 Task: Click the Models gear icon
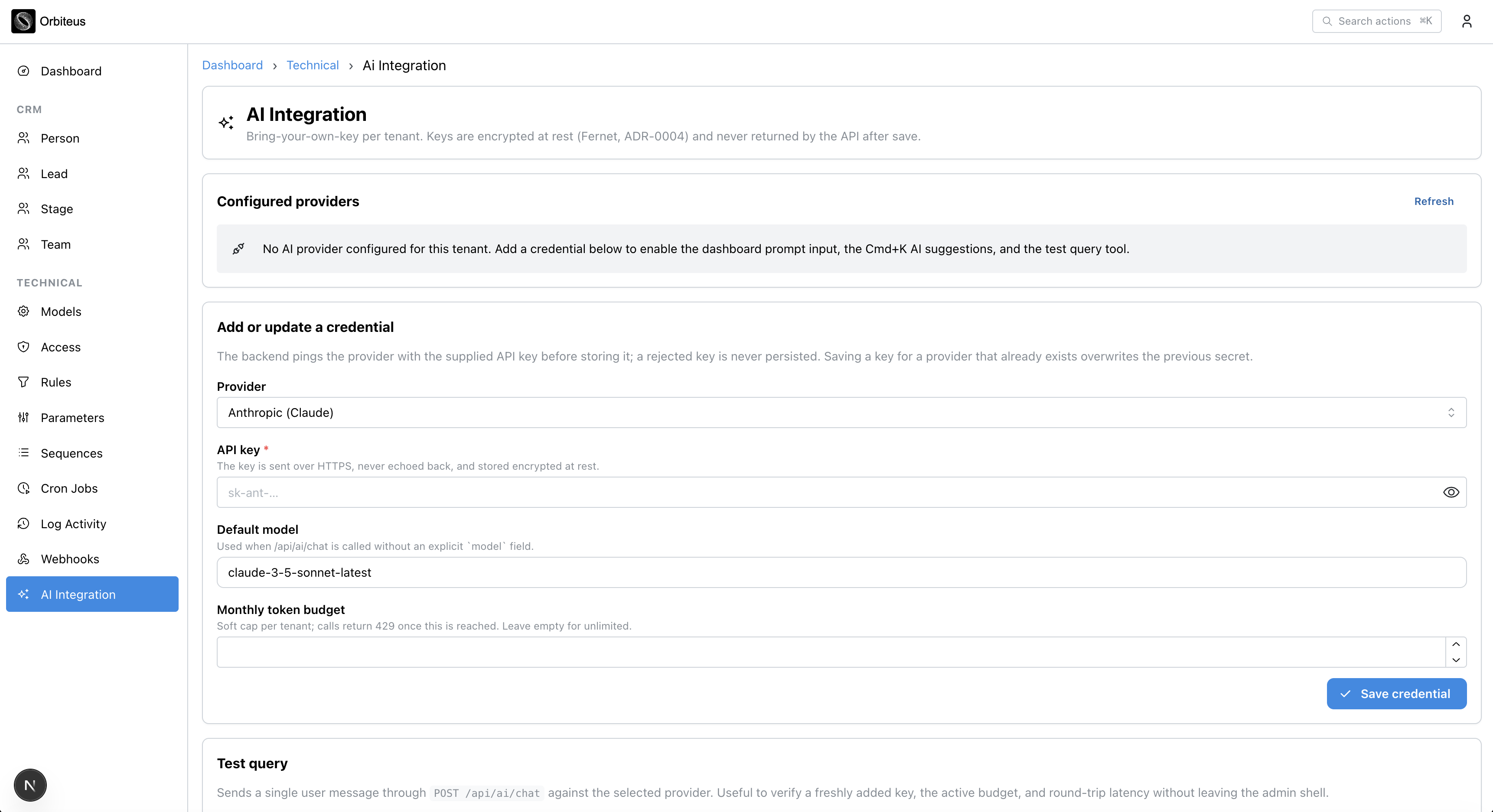[24, 312]
